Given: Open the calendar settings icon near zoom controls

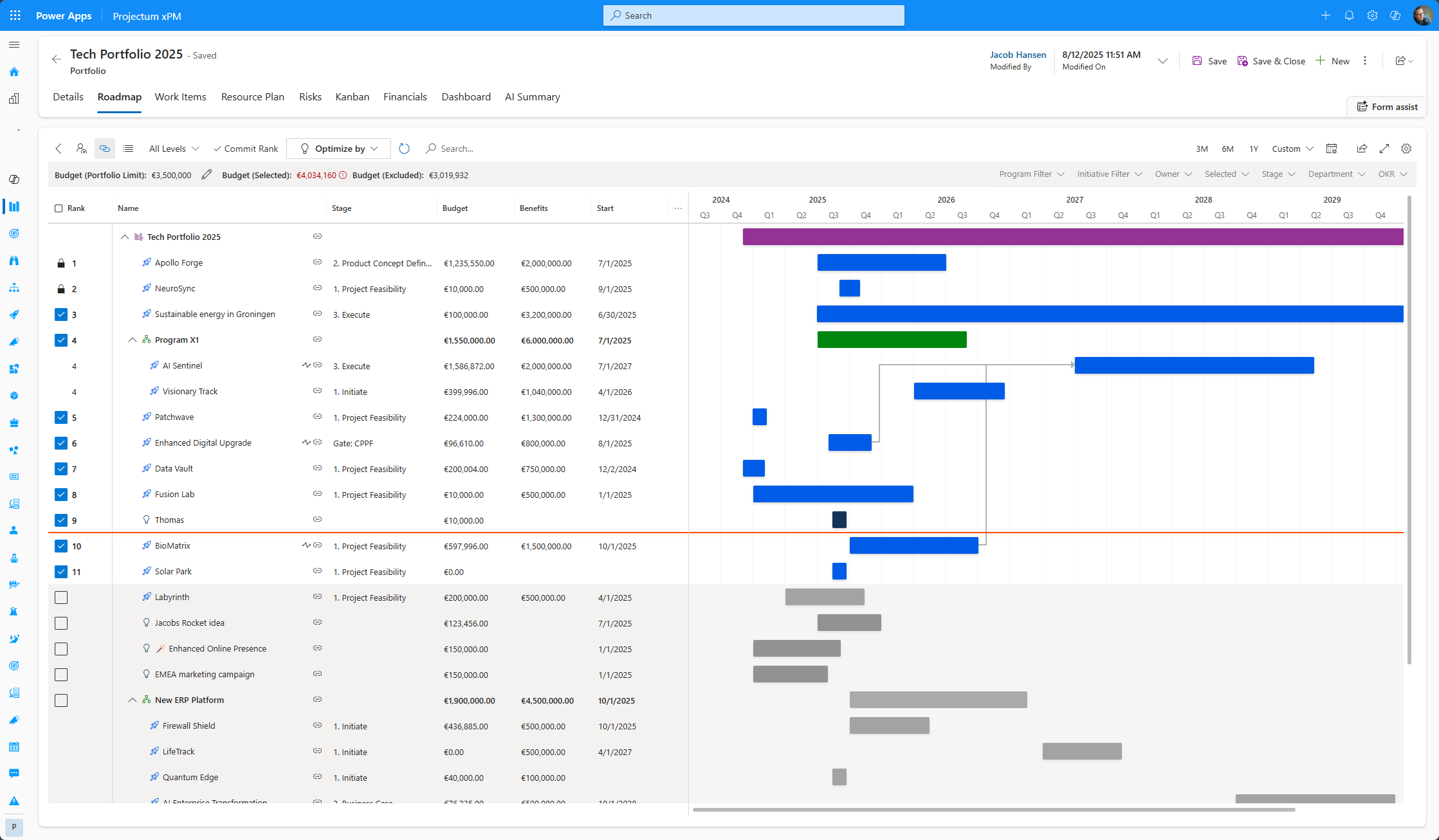Looking at the screenshot, I should point(1332,149).
